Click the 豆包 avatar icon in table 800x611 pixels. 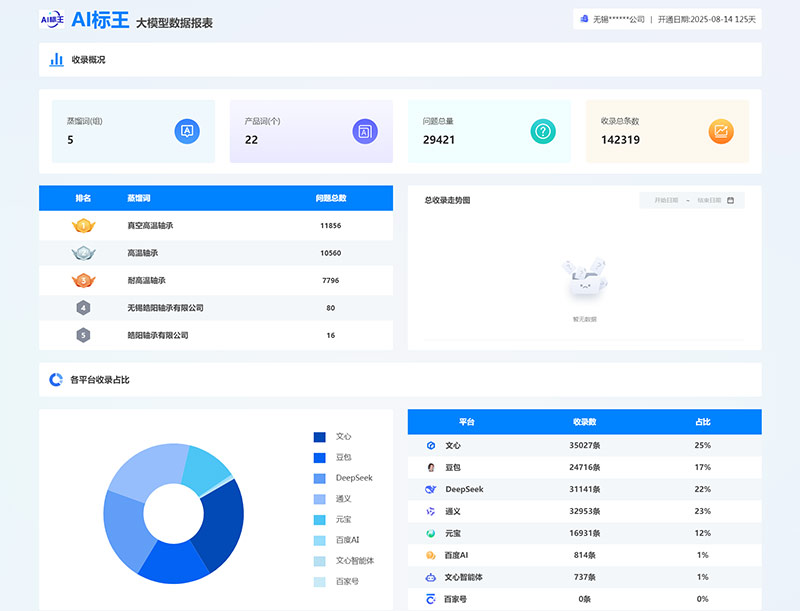pyautogui.click(x=431, y=467)
